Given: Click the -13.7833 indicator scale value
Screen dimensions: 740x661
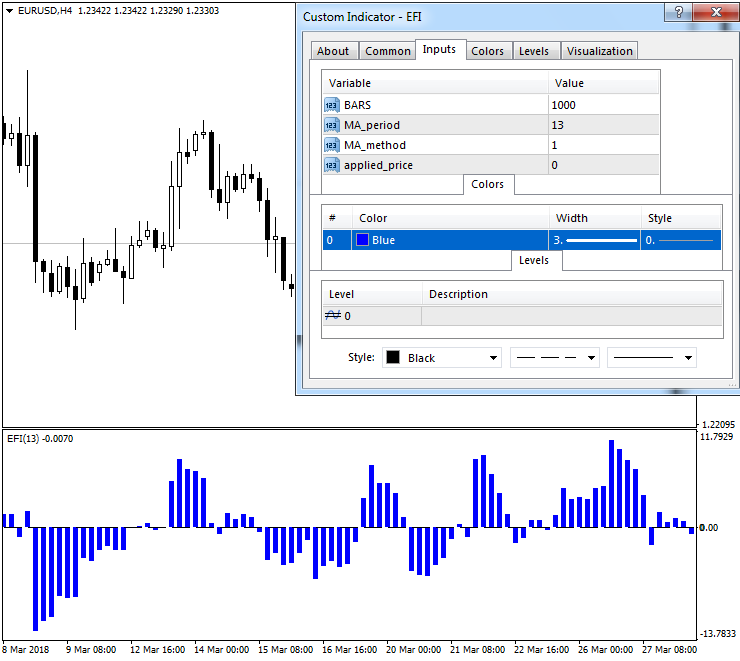Looking at the screenshot, I should pos(717,633).
